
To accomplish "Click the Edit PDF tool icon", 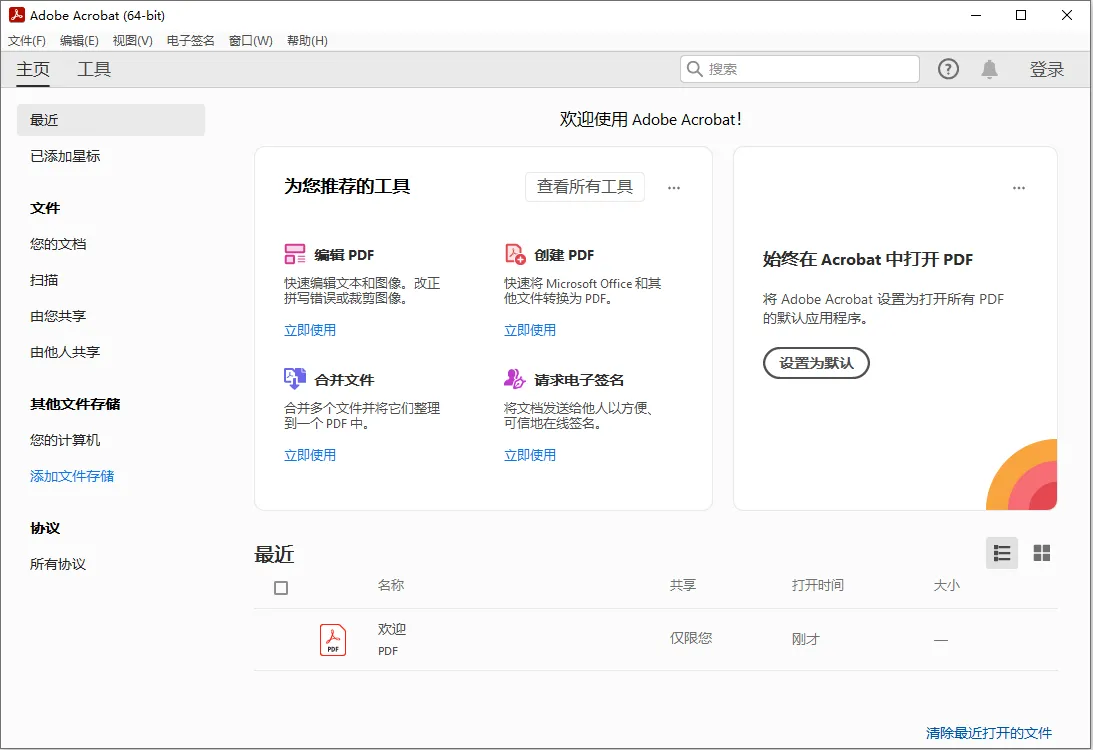I will point(295,254).
